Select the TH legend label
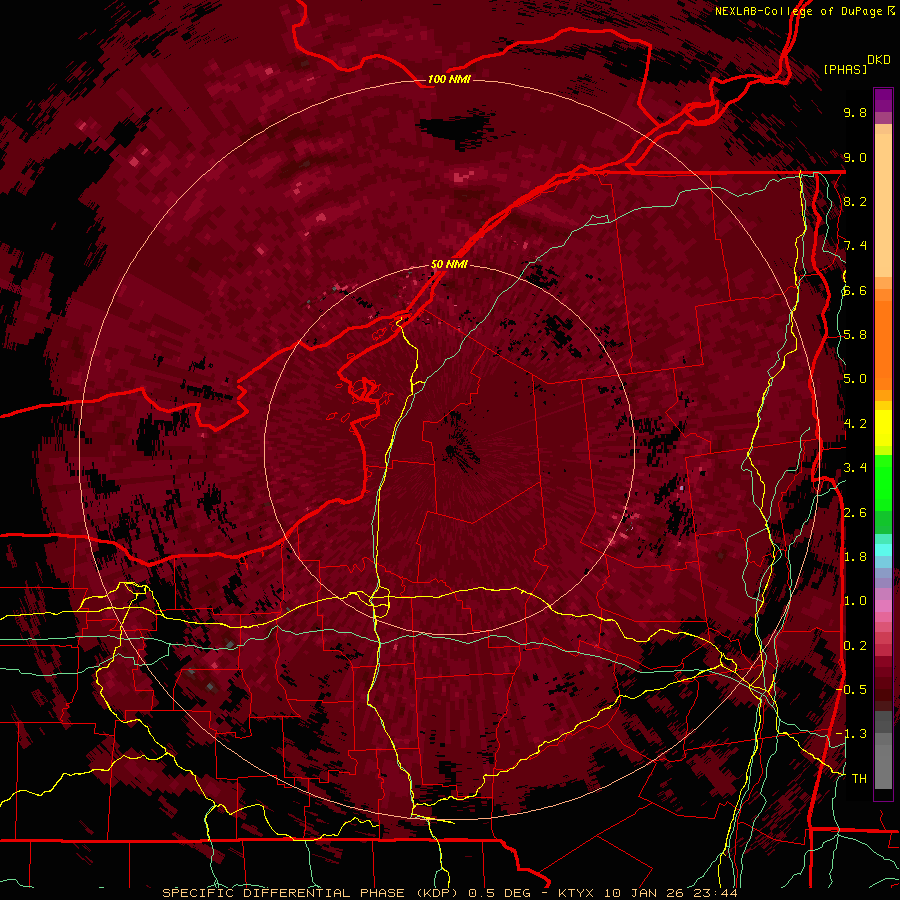 [x=859, y=779]
